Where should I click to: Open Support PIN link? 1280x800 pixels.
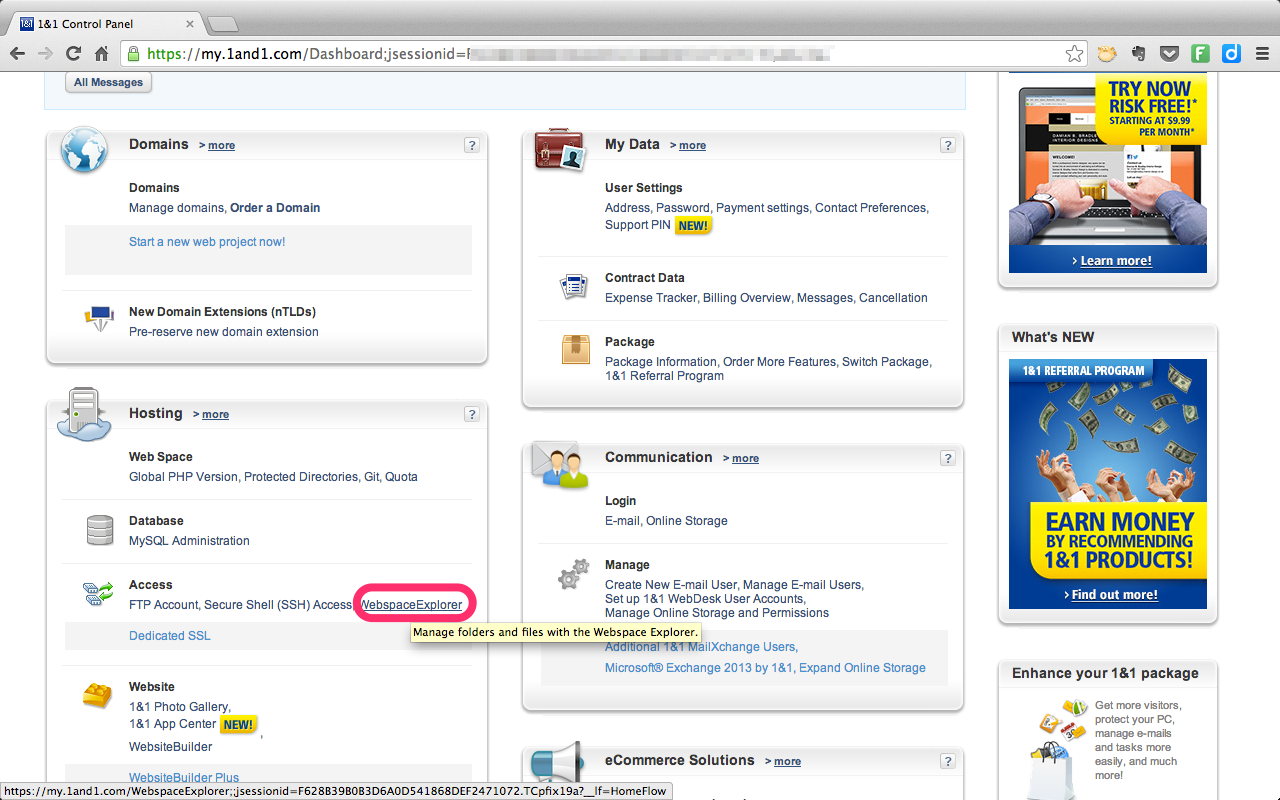(638, 225)
